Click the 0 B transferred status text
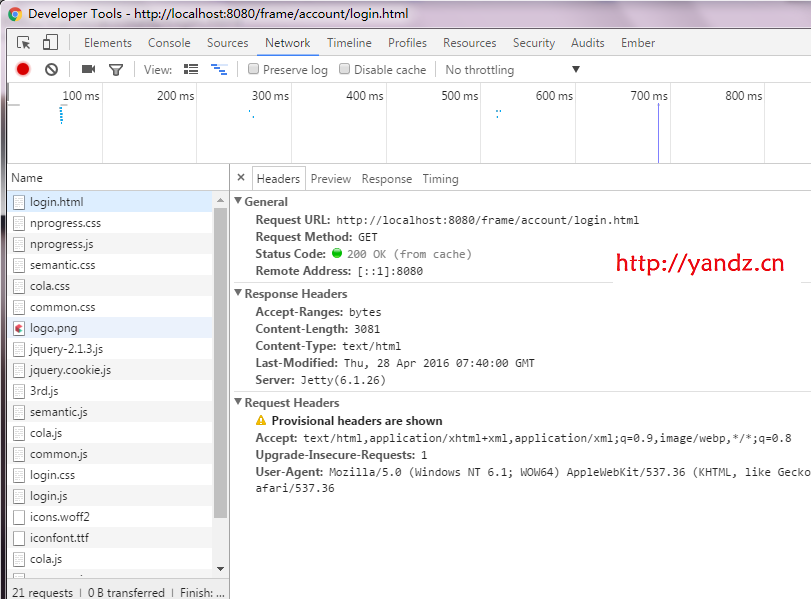Screen dimensions: 811x599 tap(126, 592)
